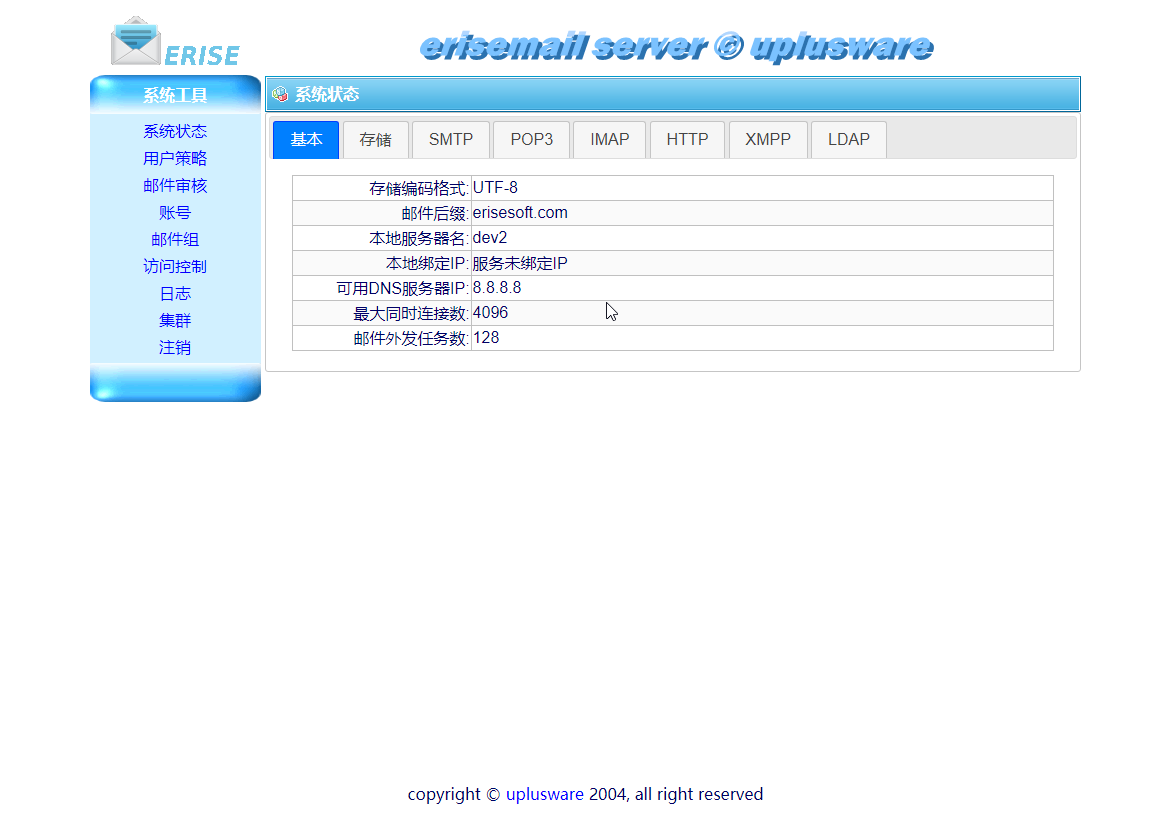The image size is (1171, 828).
Task: Click the 最大同时连接数 label
Action: click(410, 314)
